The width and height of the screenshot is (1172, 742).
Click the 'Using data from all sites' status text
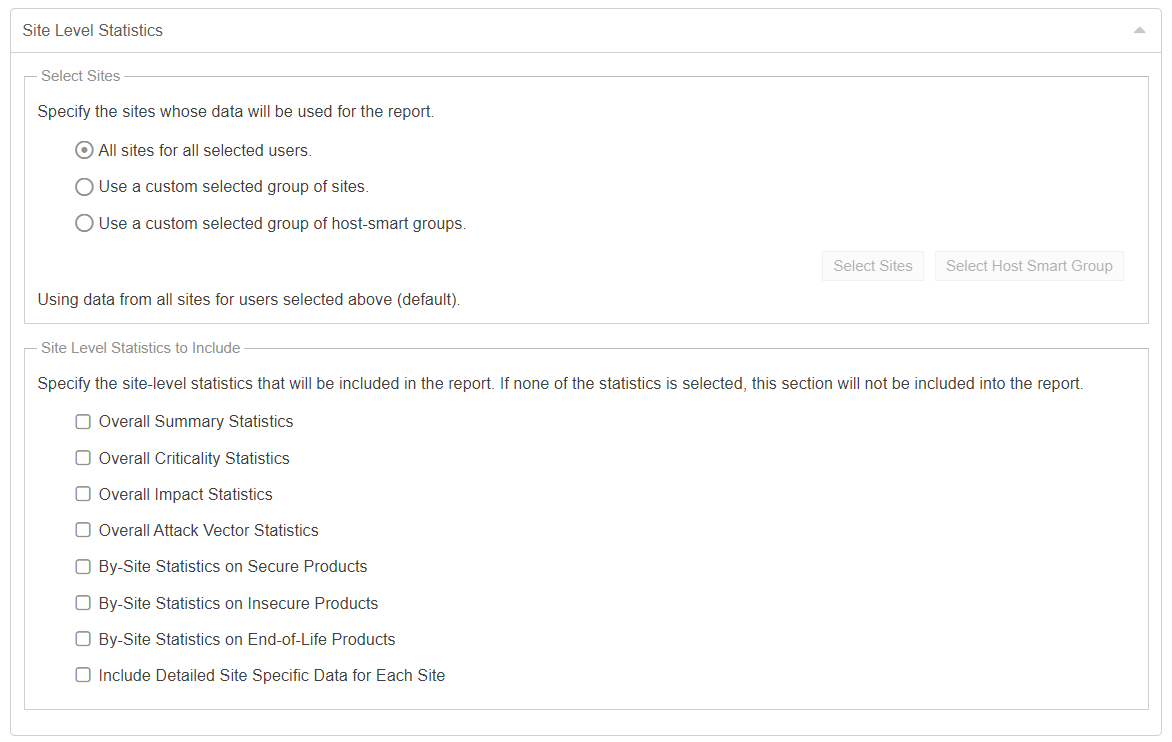pos(249,299)
